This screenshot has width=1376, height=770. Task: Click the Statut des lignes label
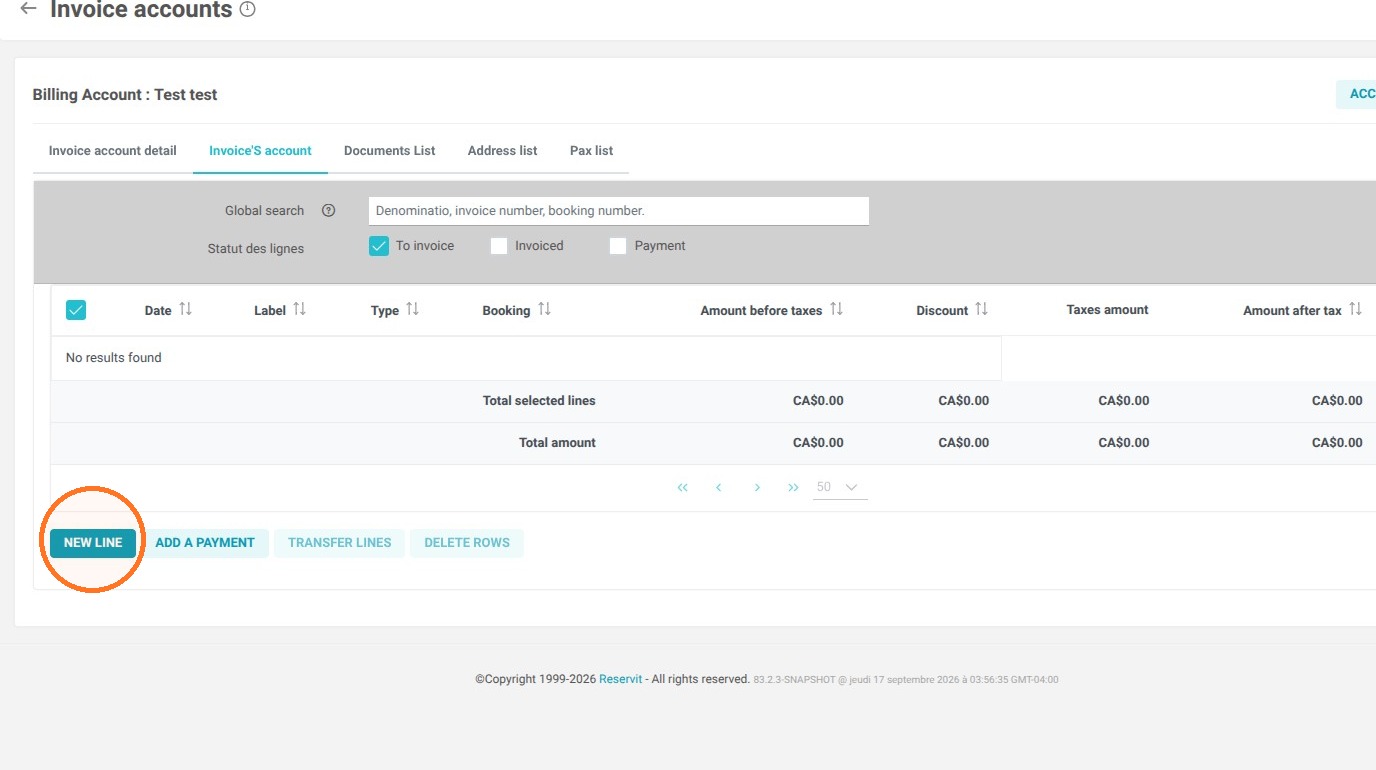[x=256, y=249]
